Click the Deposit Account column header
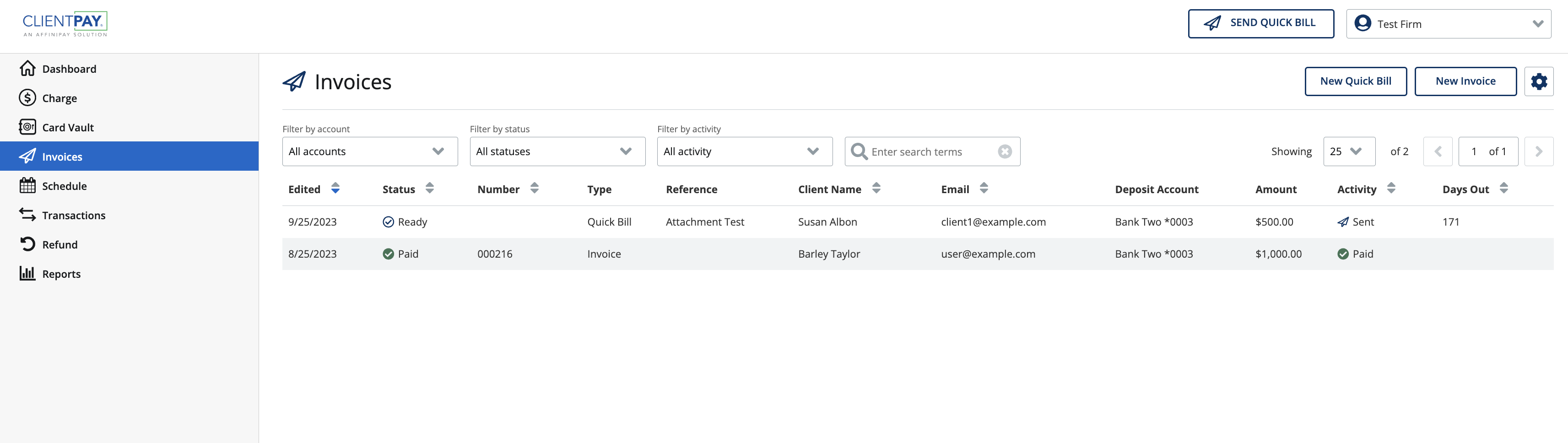 (1157, 189)
